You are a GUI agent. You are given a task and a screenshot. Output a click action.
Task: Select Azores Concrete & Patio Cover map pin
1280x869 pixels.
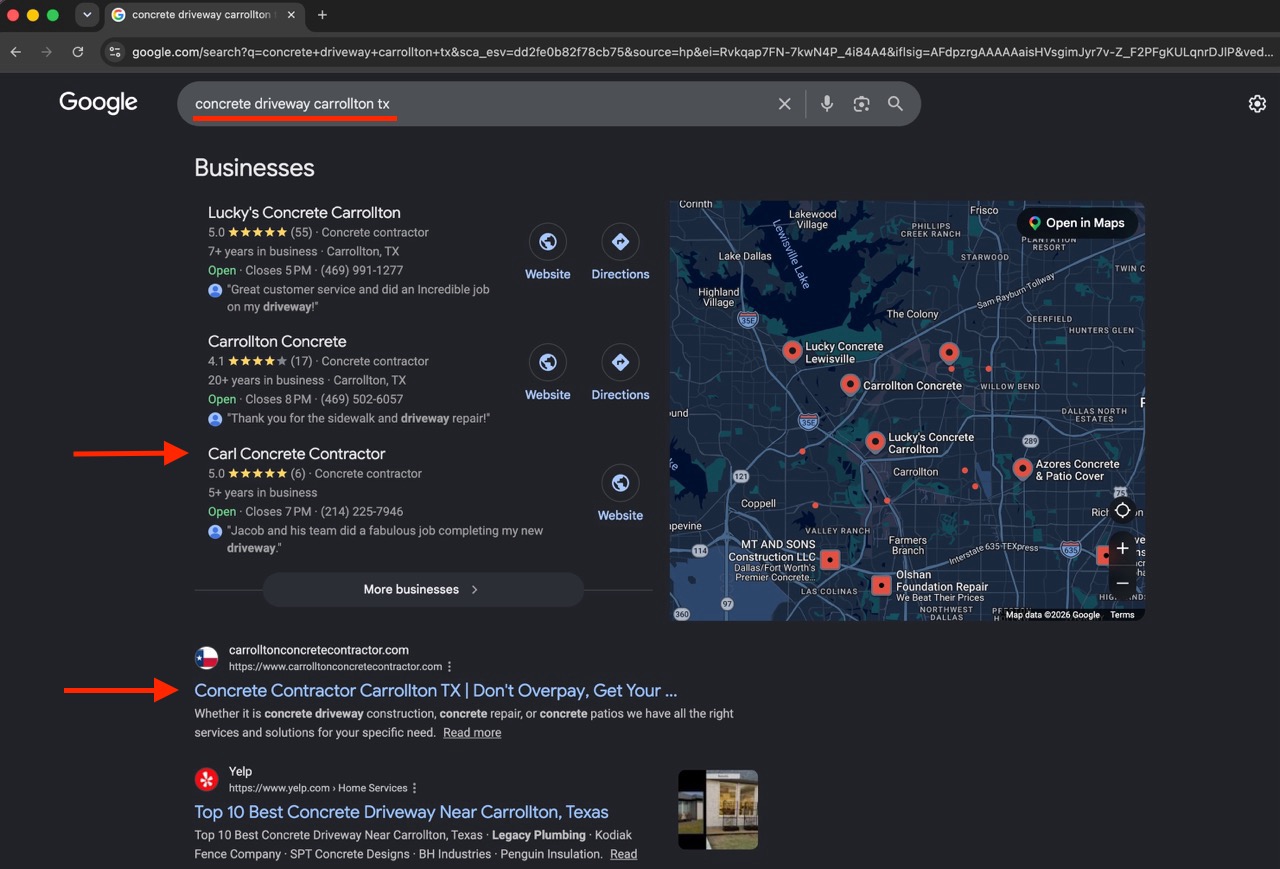pos(1022,469)
